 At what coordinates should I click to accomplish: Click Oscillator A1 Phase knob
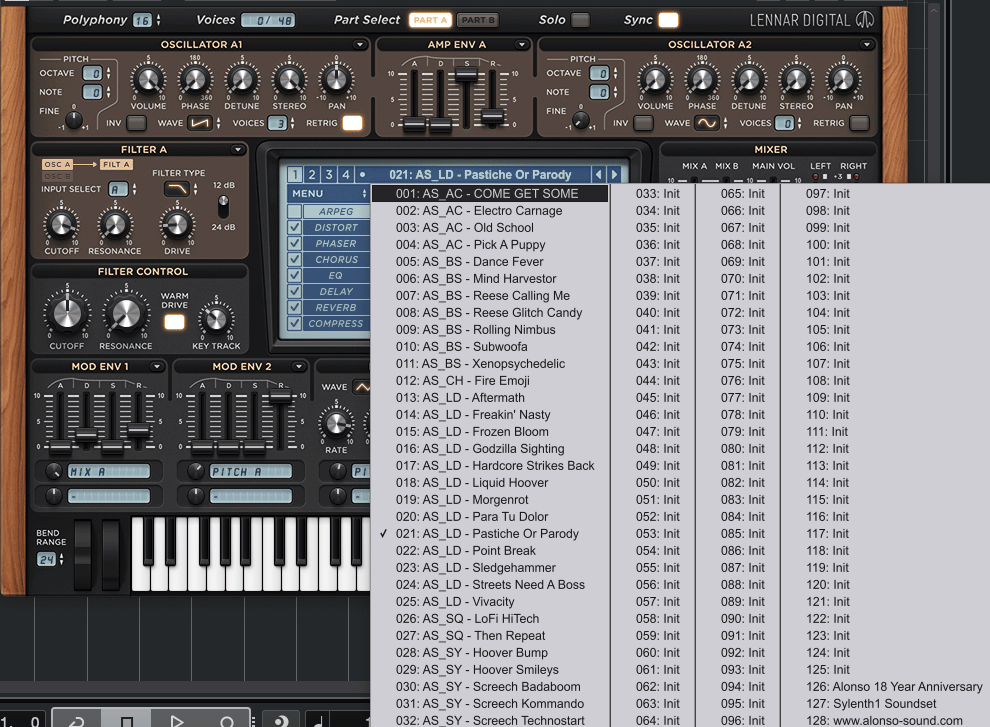click(x=195, y=80)
